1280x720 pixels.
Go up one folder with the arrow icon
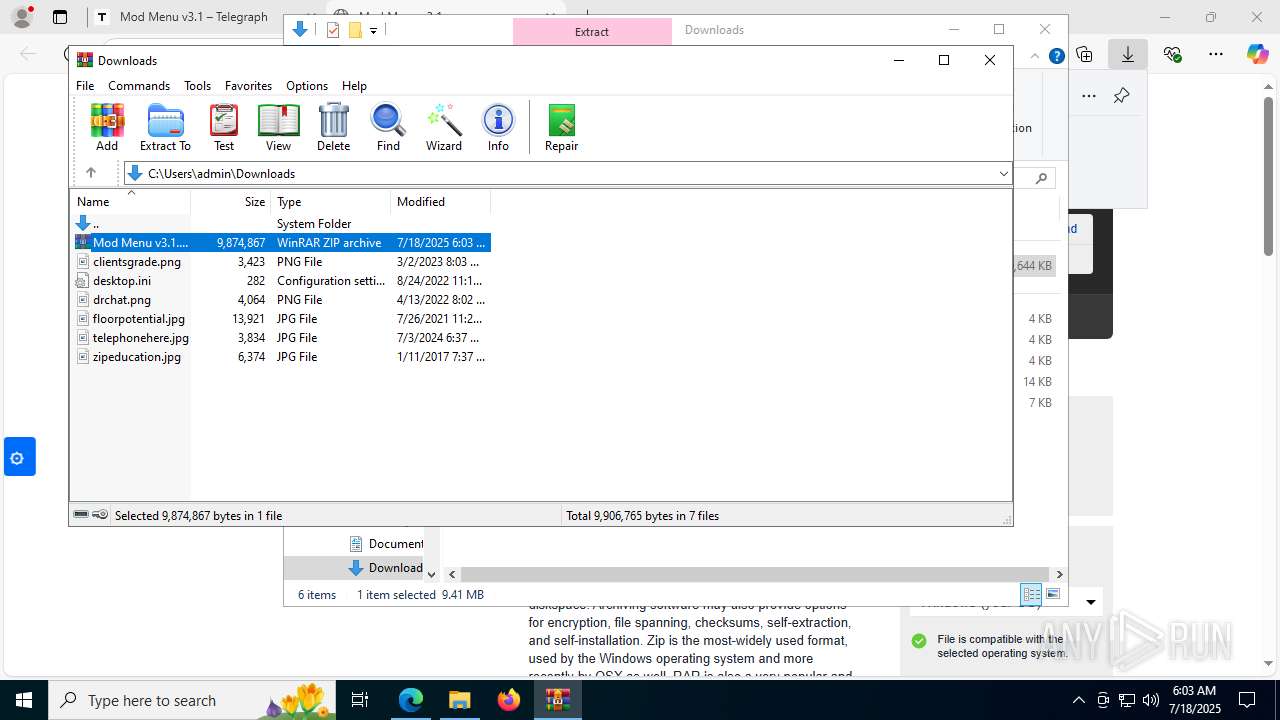tap(91, 173)
